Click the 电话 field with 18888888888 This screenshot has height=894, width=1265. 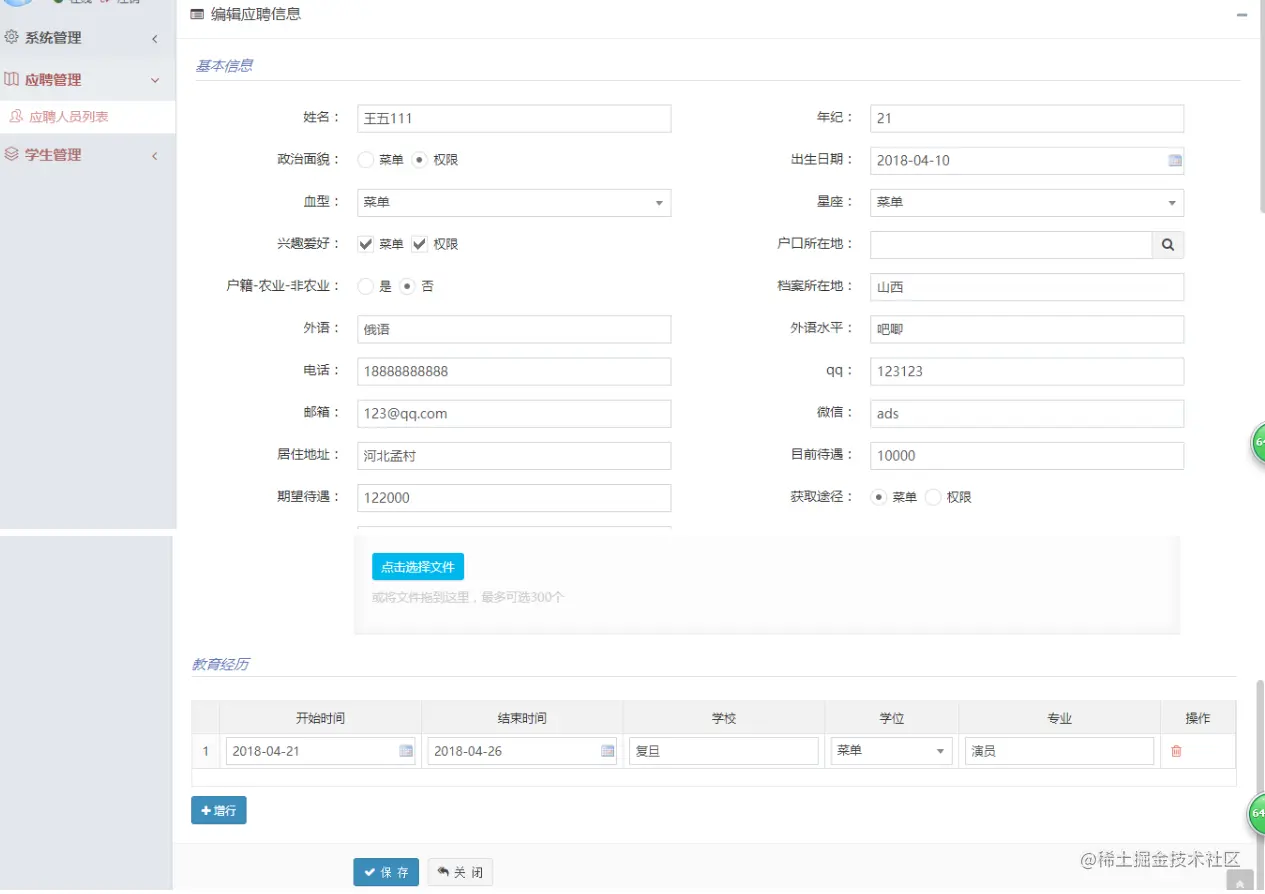click(x=514, y=371)
